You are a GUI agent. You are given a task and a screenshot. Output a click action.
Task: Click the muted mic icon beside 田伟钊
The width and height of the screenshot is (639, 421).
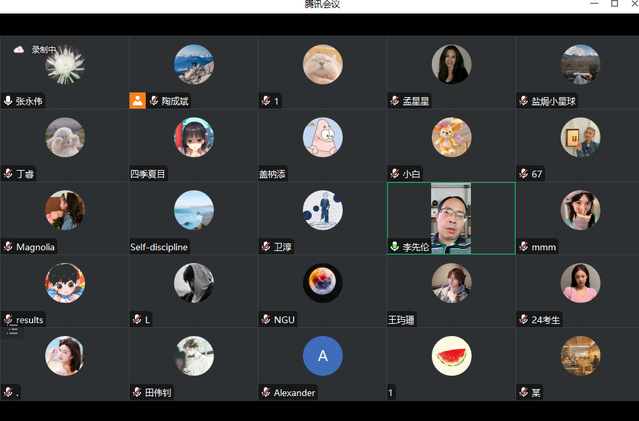[x=137, y=393]
